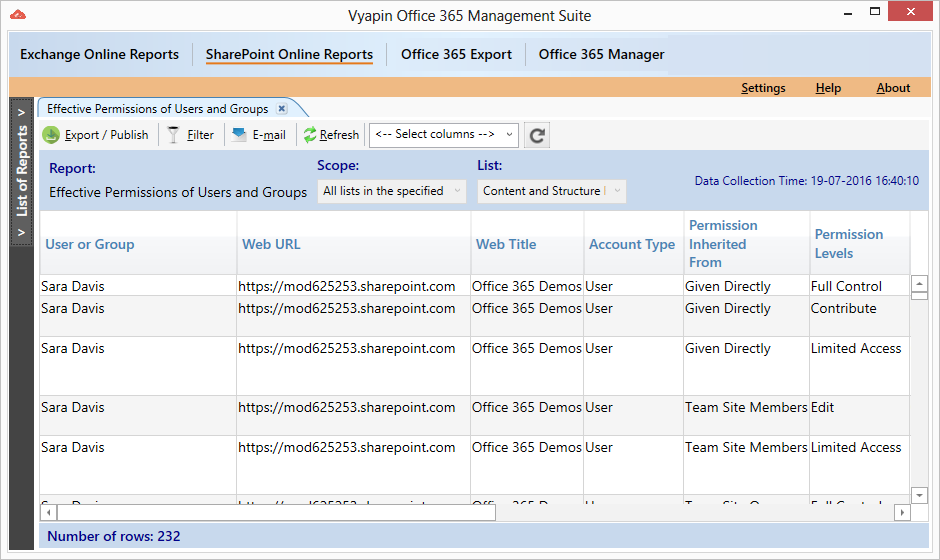Screen dimensions: 940x560
Task: Click Office 365 Demos in Edit row
Action: pos(526,407)
